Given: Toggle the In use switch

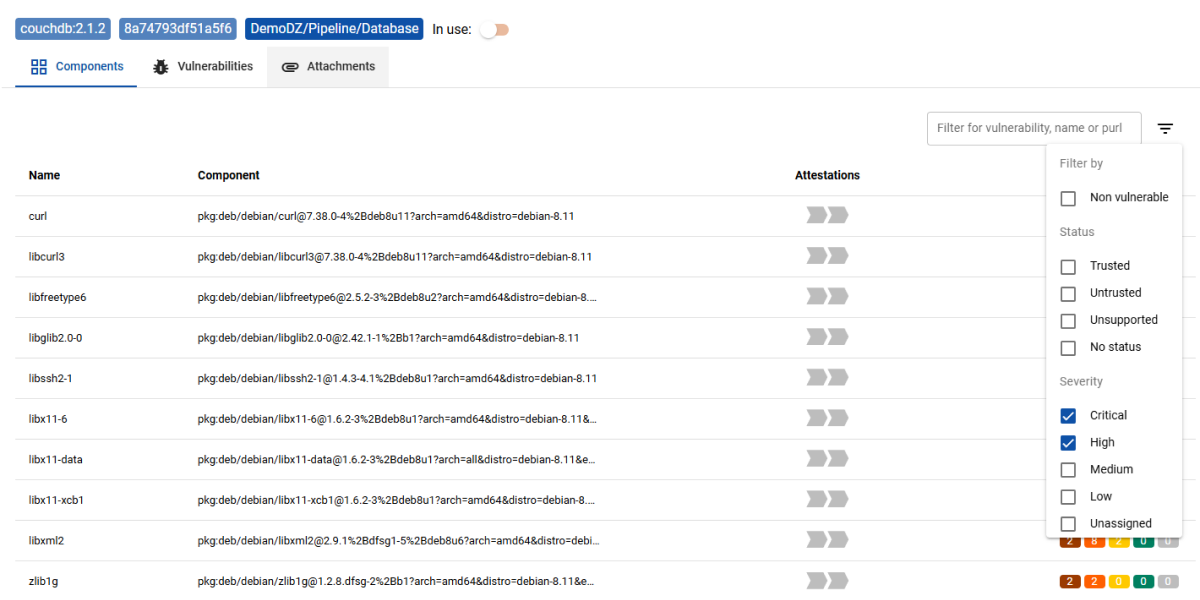Looking at the screenshot, I should pyautogui.click(x=494, y=30).
